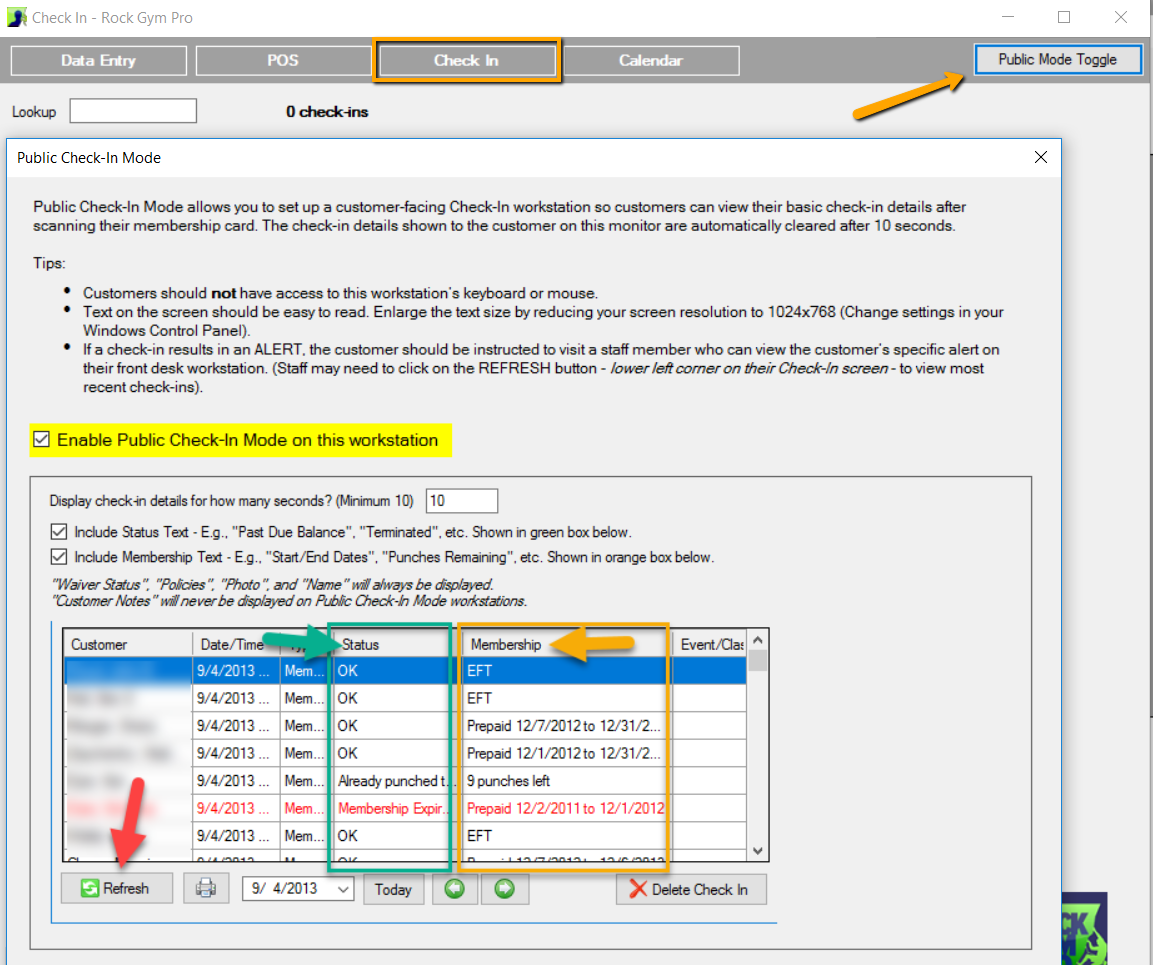Screen dimensions: 1153x965
Task: Click the Status column header
Action: 391,644
